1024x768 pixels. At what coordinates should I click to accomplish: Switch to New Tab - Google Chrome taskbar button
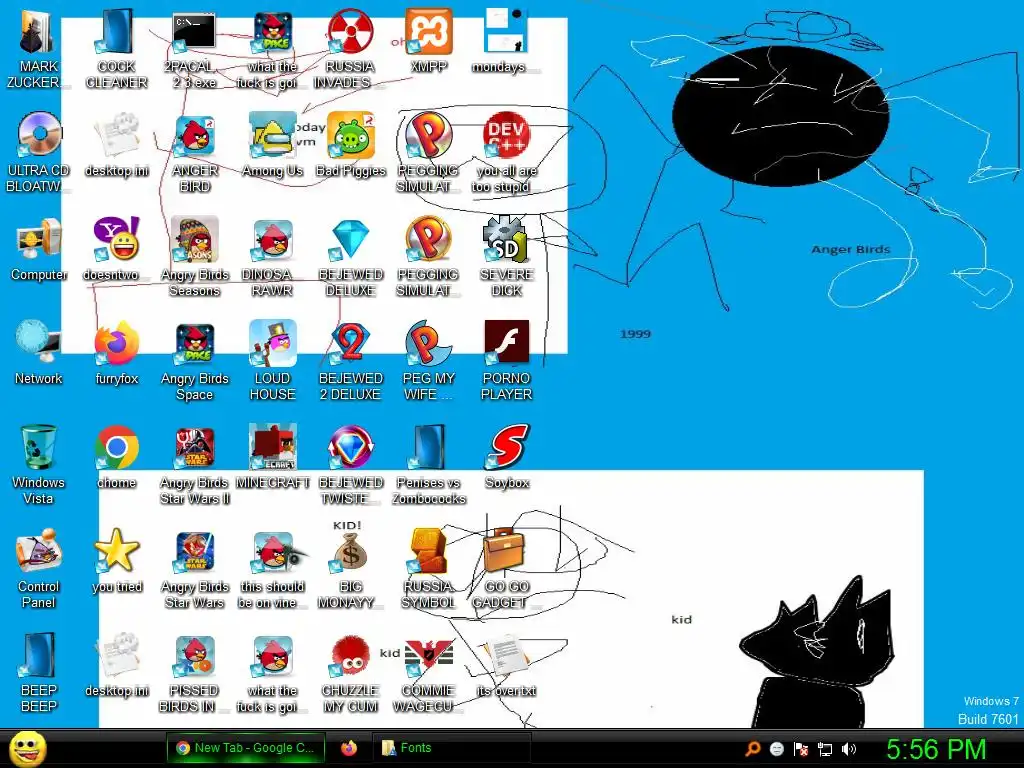pyautogui.click(x=246, y=748)
